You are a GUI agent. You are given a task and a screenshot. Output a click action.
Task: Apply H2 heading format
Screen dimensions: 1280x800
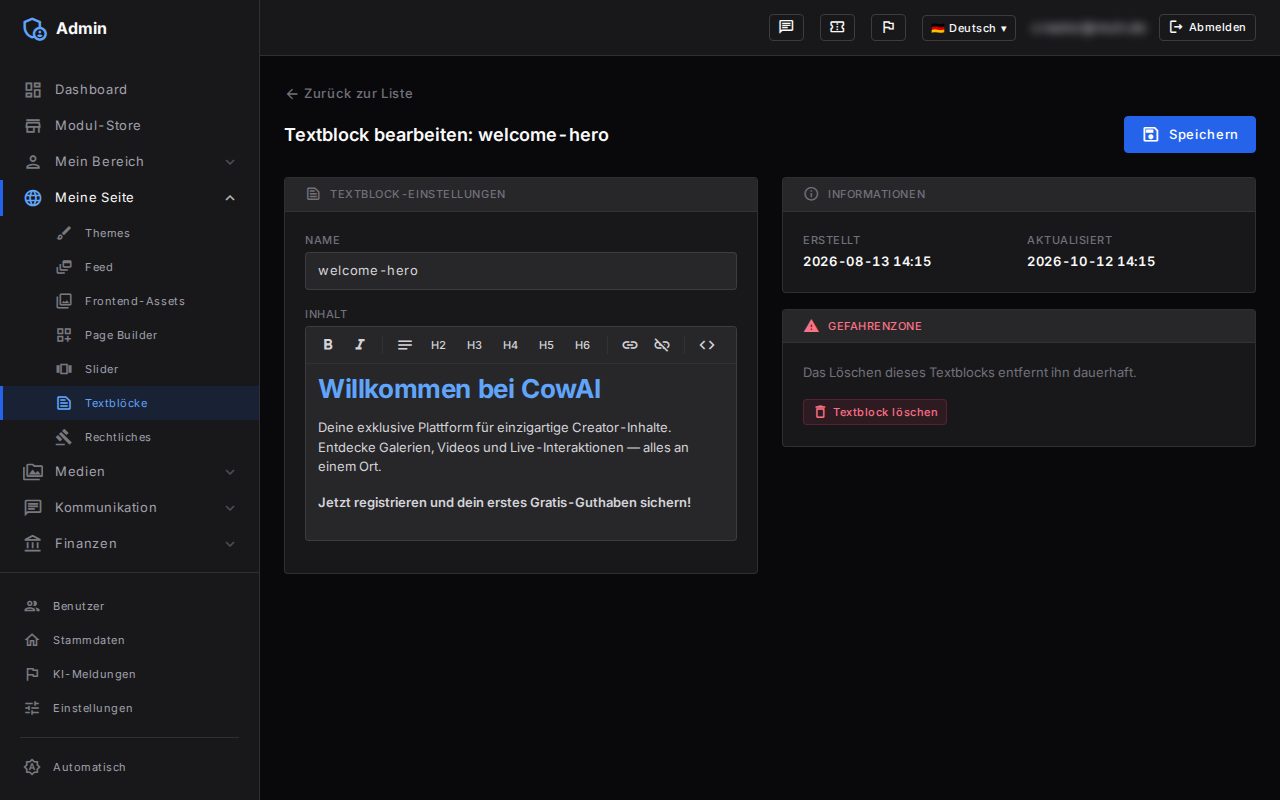(x=438, y=345)
